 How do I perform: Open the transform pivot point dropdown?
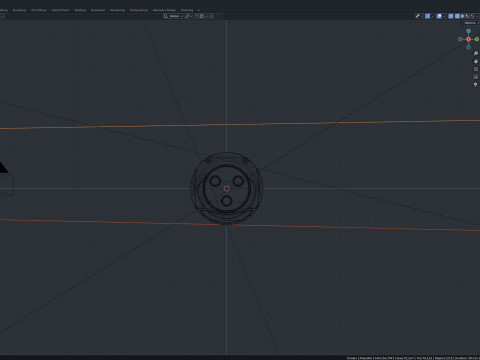click(x=189, y=16)
